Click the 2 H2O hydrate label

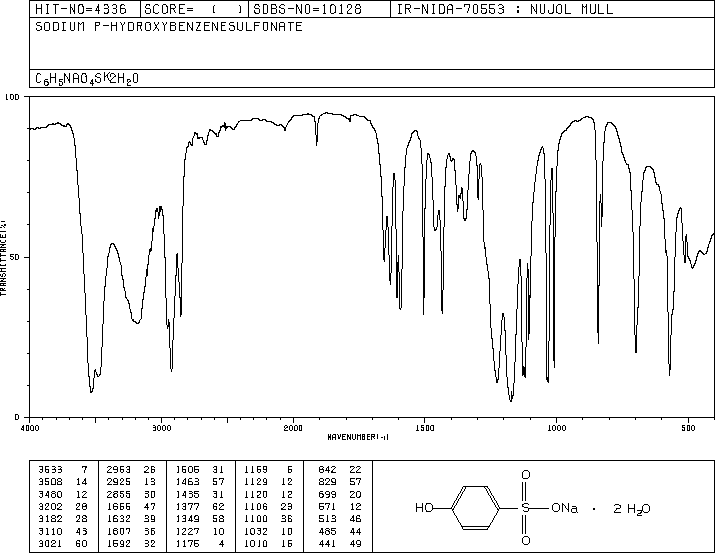tap(632, 509)
